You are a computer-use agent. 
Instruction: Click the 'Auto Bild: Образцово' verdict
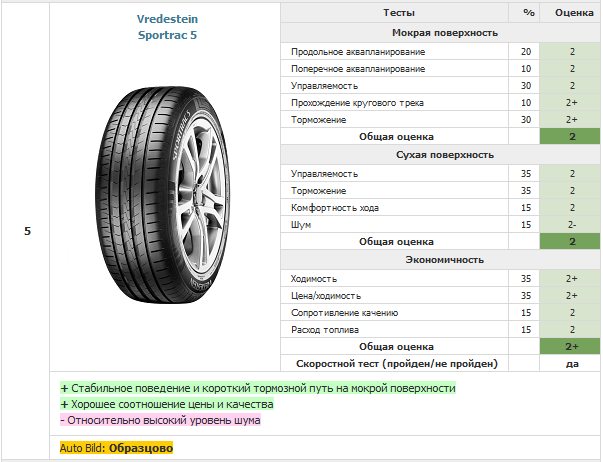point(117,448)
